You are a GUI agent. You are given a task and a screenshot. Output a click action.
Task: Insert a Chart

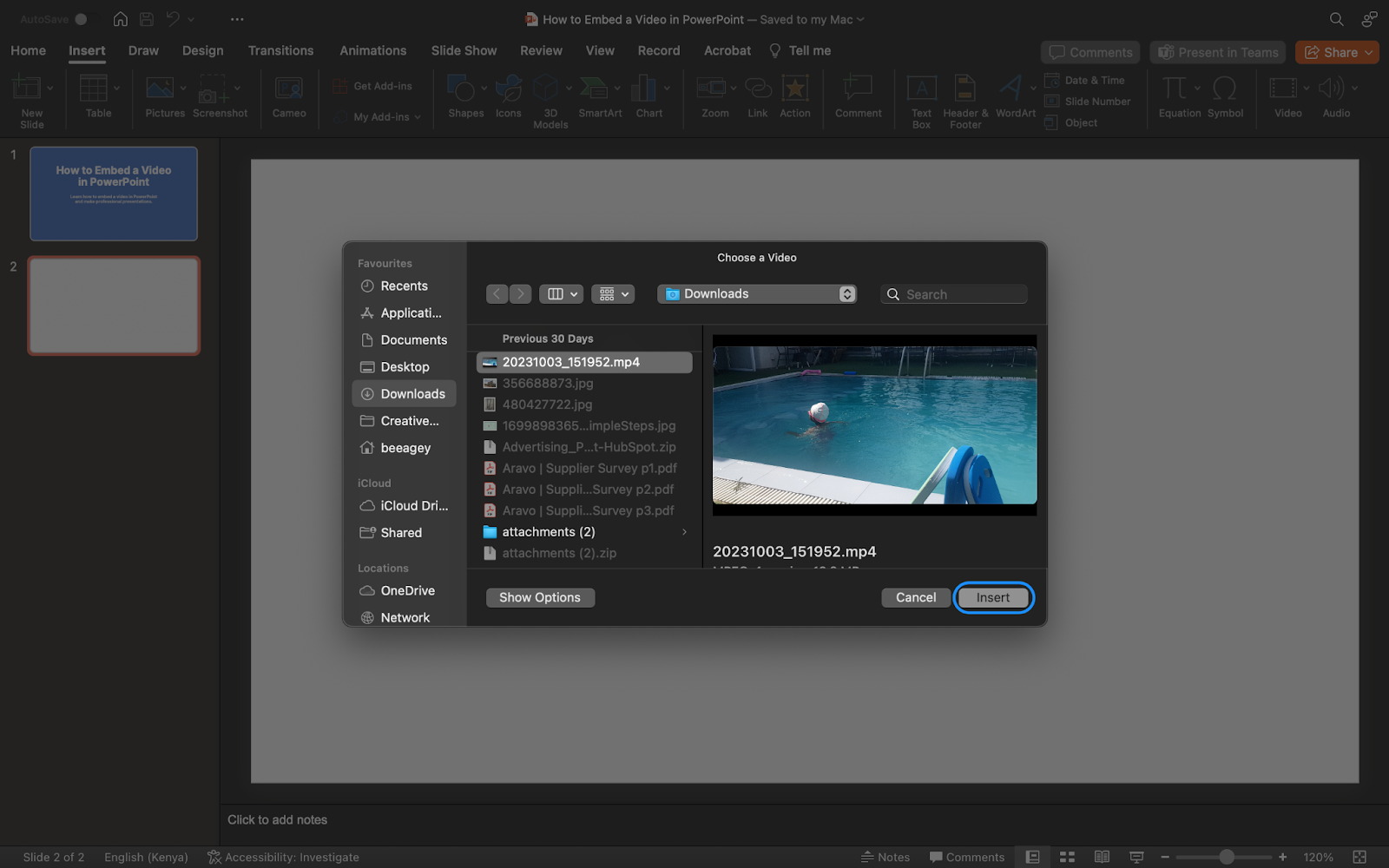pyautogui.click(x=647, y=95)
